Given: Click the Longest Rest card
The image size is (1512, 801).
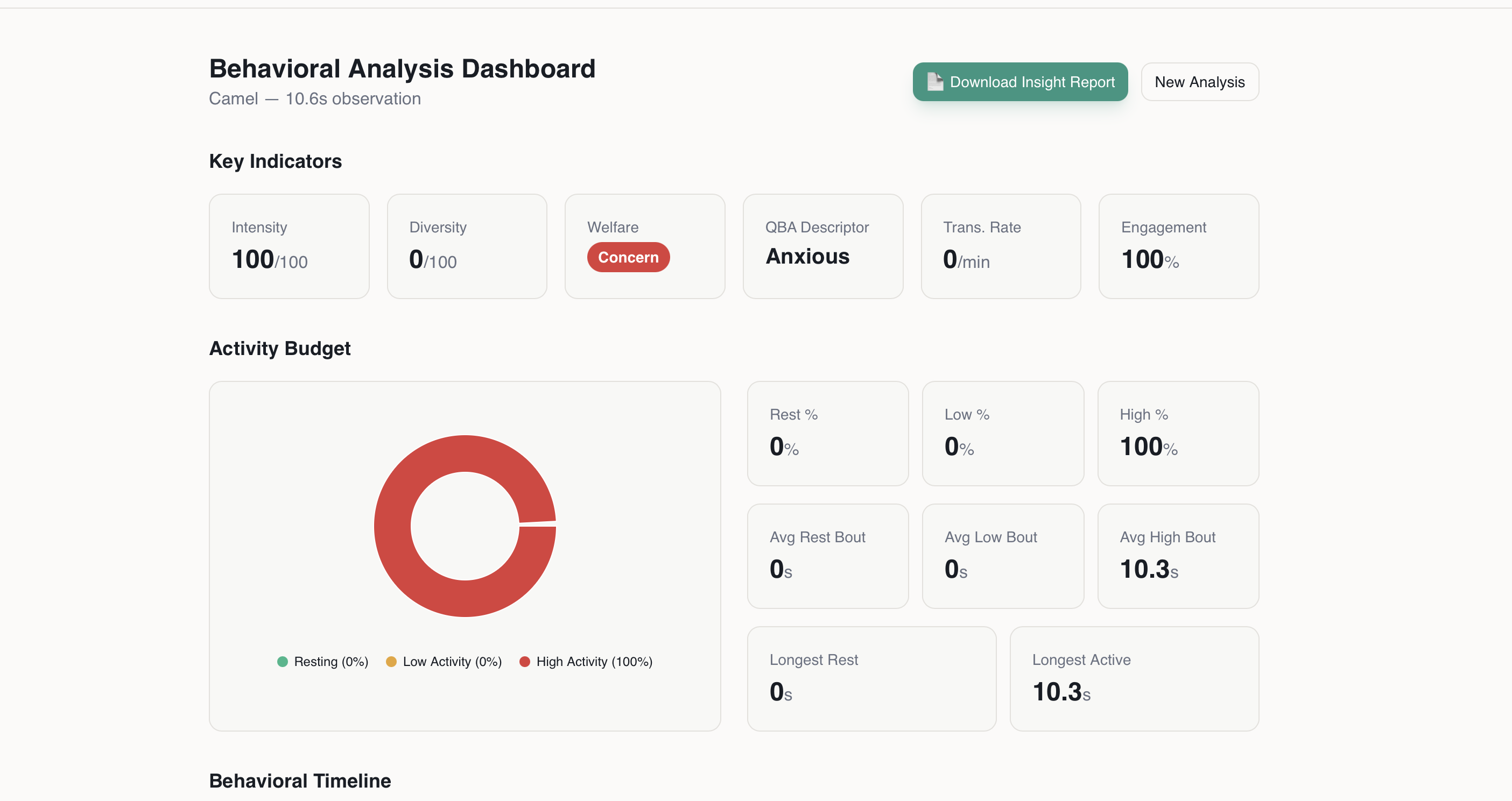Looking at the screenshot, I should [x=871, y=678].
